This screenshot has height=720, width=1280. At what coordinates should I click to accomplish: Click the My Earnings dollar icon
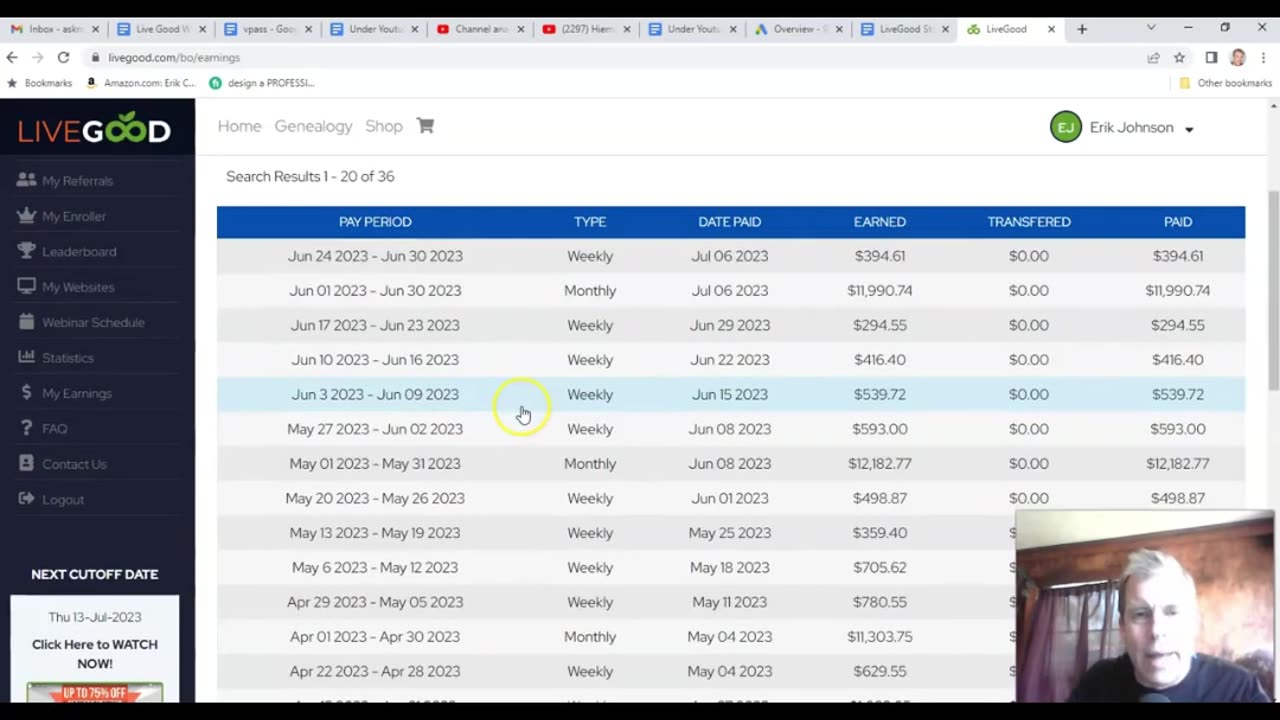pos(26,393)
